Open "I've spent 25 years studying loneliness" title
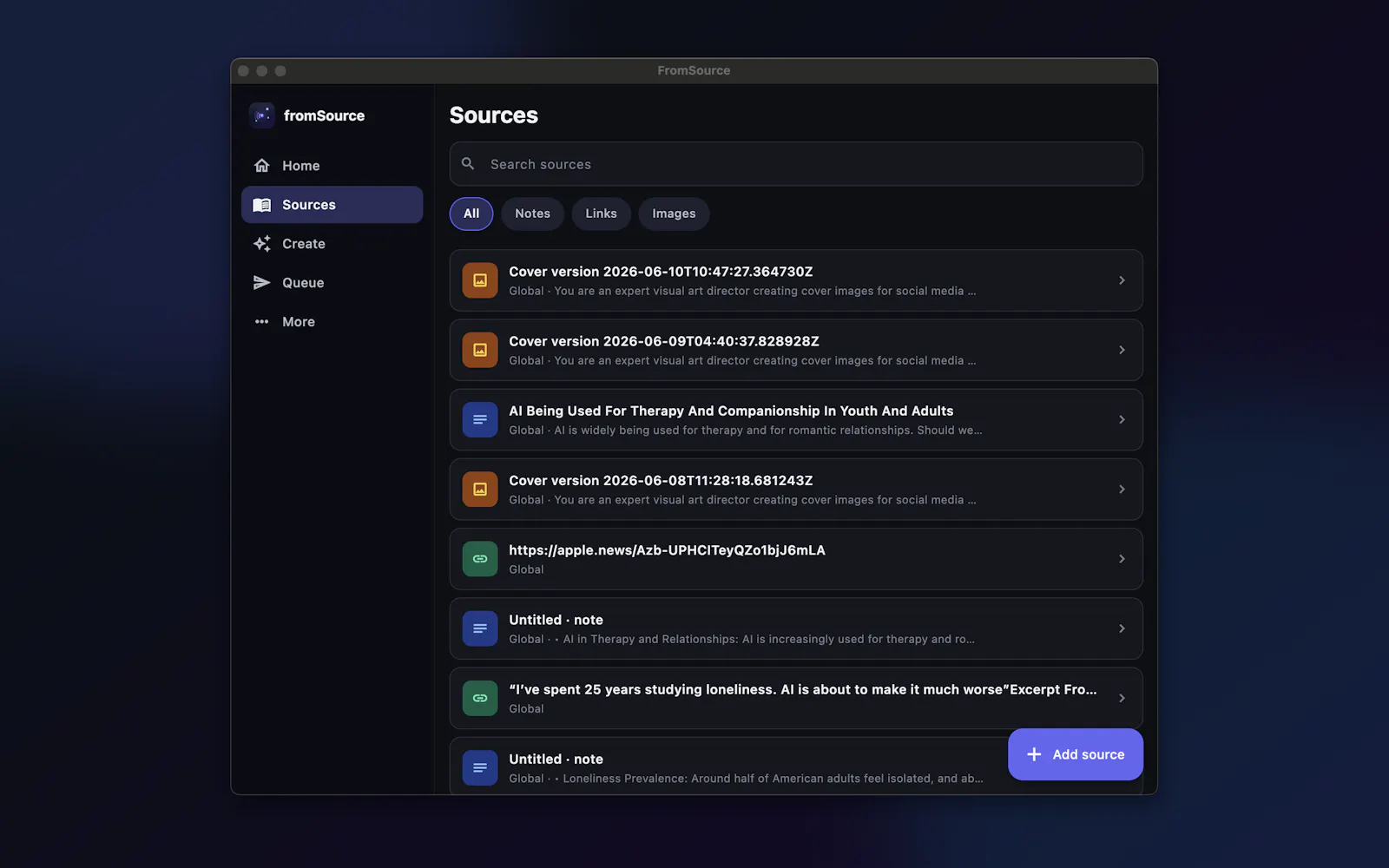Screen dimensions: 1389x868 point(803,689)
